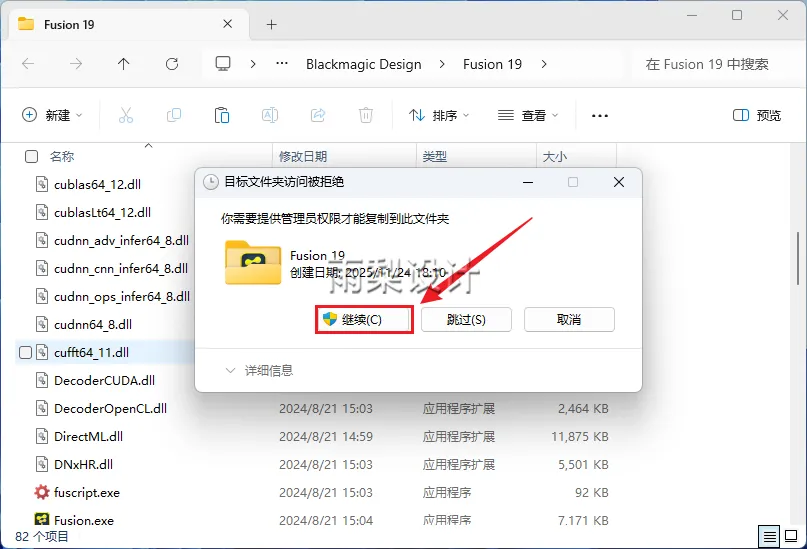The height and width of the screenshot is (549, 807).
Task: Click the fuscript.exe gear icon
Action: tap(42, 492)
